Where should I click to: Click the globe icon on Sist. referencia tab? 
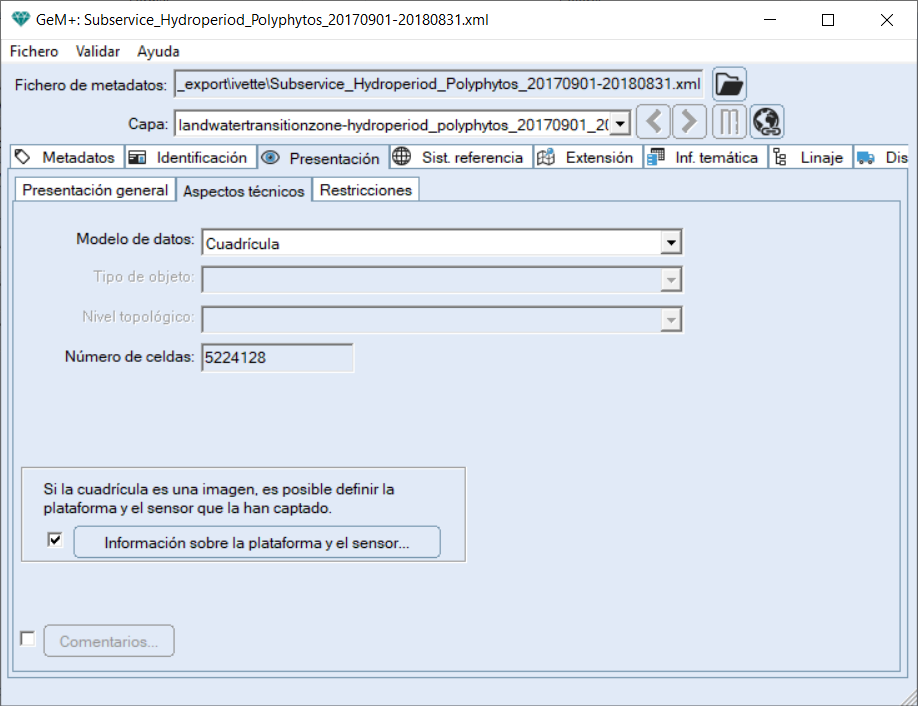click(x=402, y=157)
